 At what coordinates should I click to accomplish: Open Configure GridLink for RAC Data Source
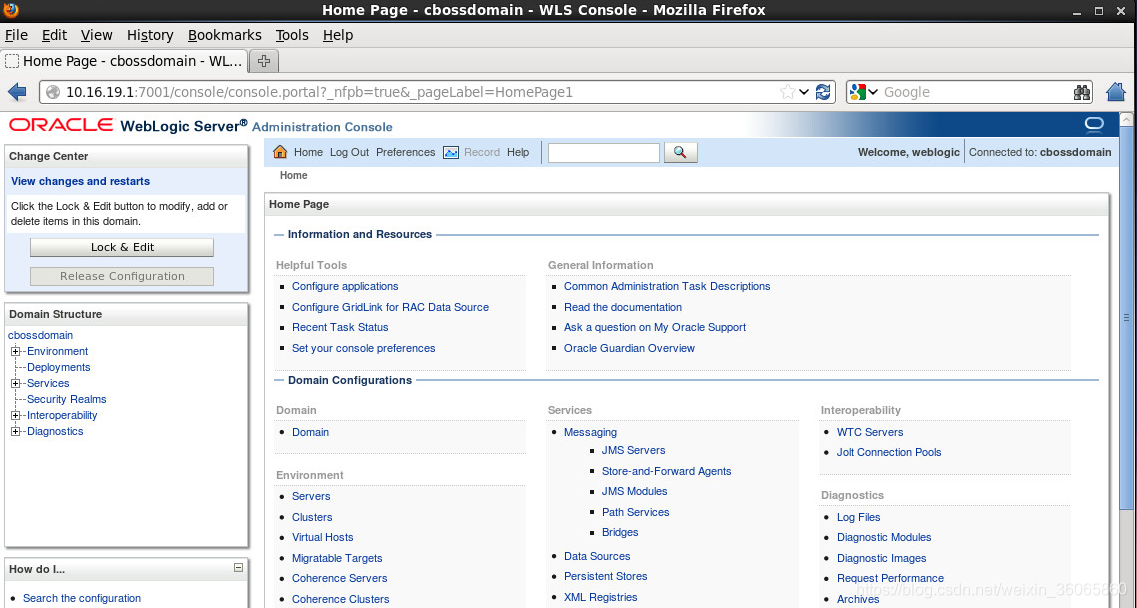point(390,307)
